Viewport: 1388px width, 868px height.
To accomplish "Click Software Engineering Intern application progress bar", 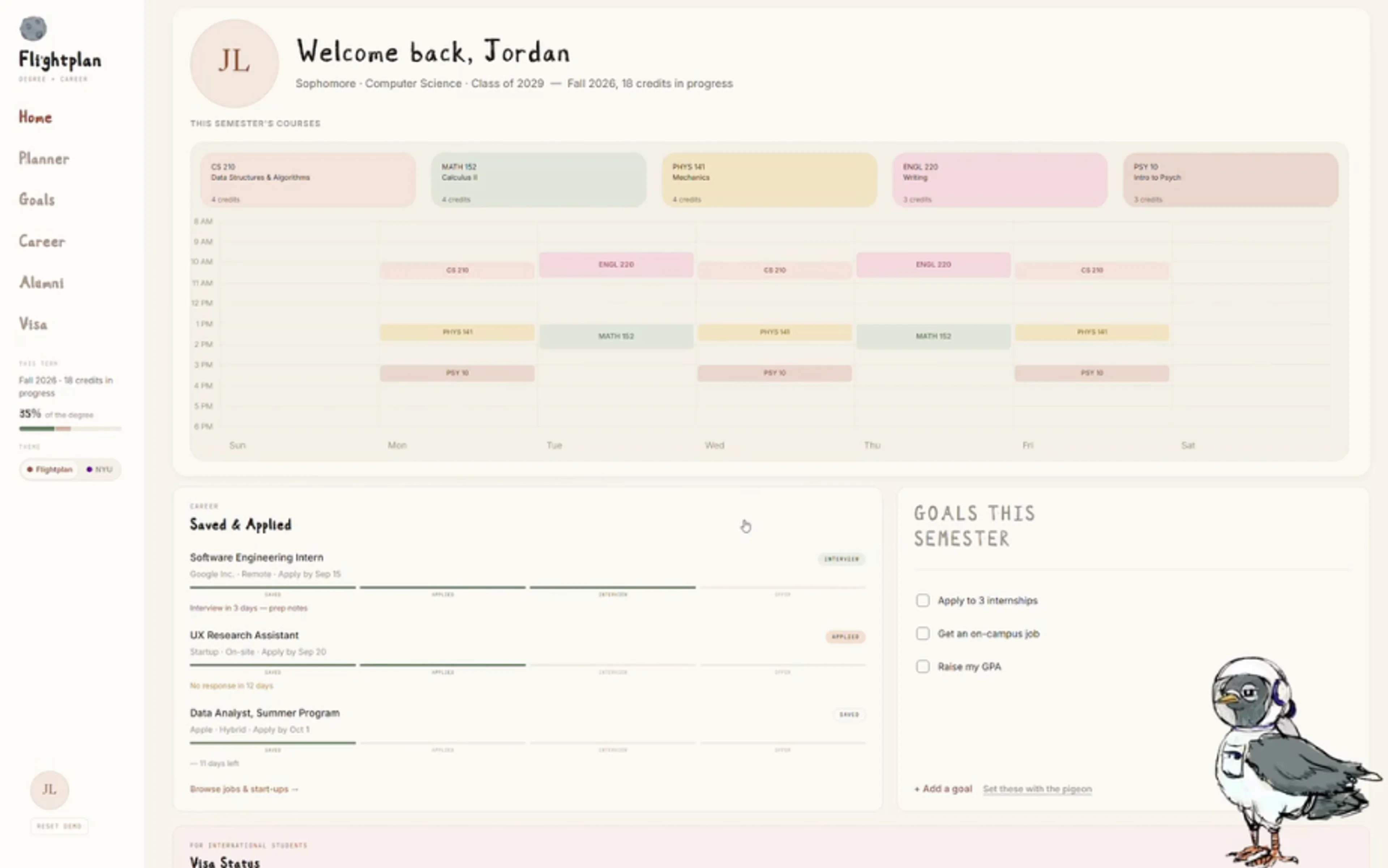I will point(528,587).
